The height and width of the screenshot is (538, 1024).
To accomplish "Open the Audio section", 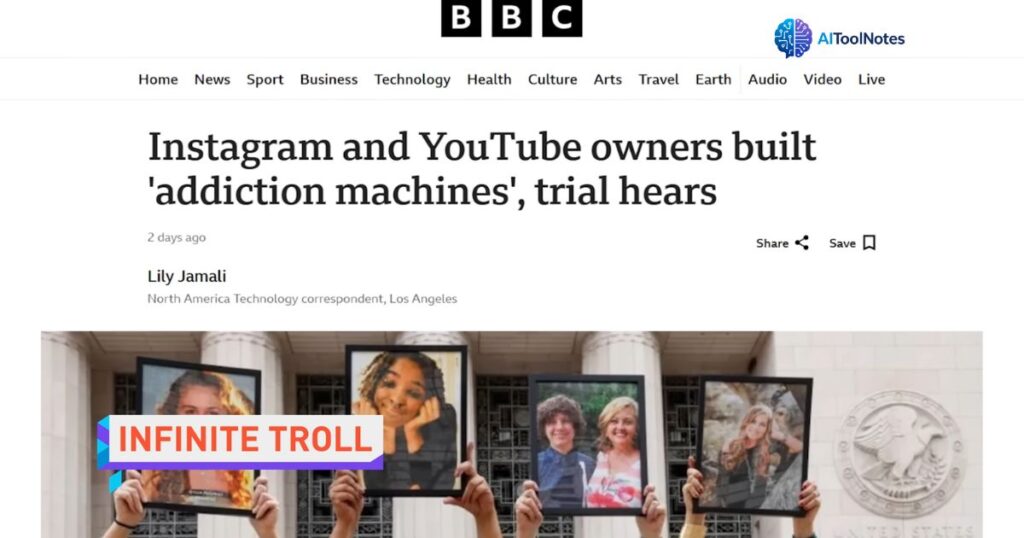I will pyautogui.click(x=767, y=80).
